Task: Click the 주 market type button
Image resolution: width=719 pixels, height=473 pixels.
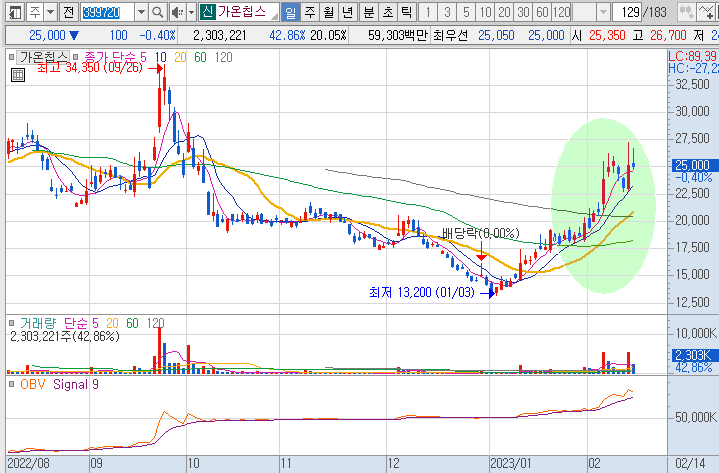Action: (x=35, y=12)
